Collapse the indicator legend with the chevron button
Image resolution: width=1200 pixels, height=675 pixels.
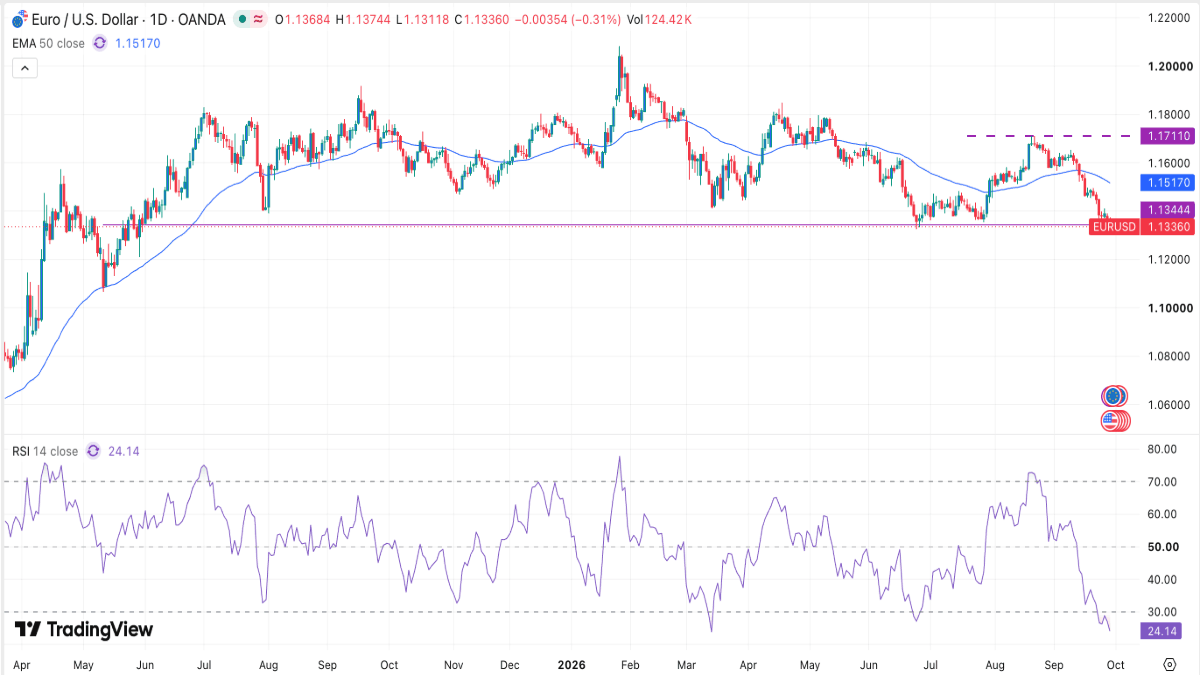(25, 68)
